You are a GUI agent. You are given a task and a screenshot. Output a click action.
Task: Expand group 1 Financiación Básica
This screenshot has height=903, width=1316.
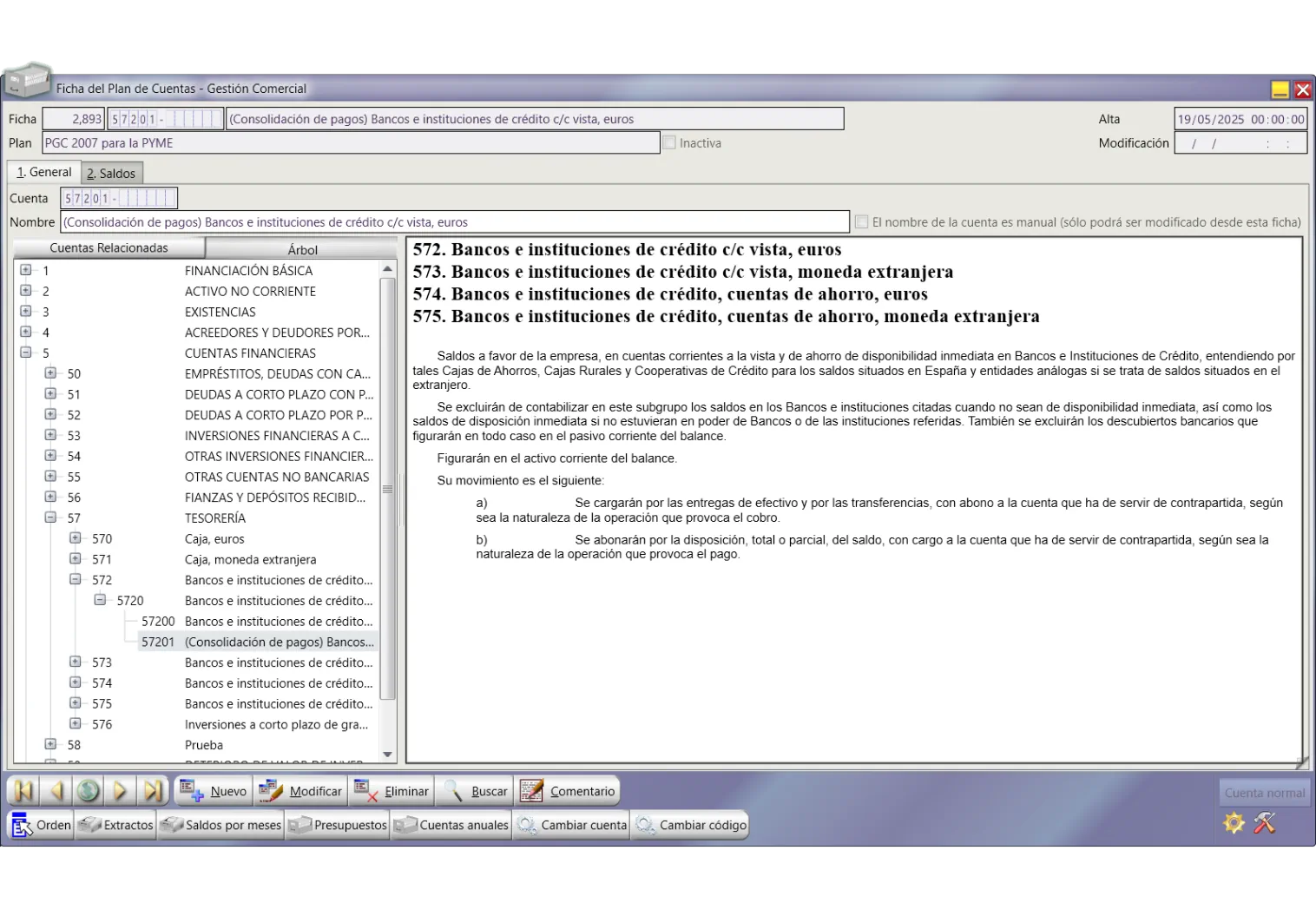26,270
